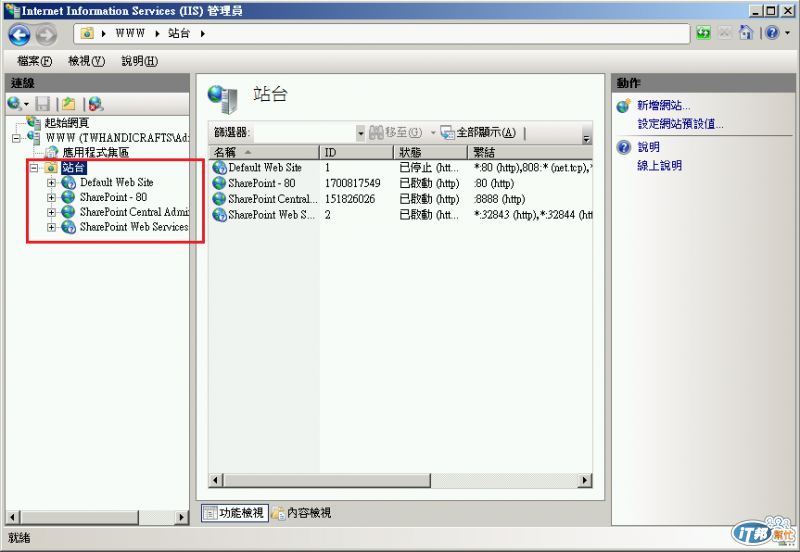Click the help question mark icon in Actions pane

pyautogui.click(x=624, y=147)
